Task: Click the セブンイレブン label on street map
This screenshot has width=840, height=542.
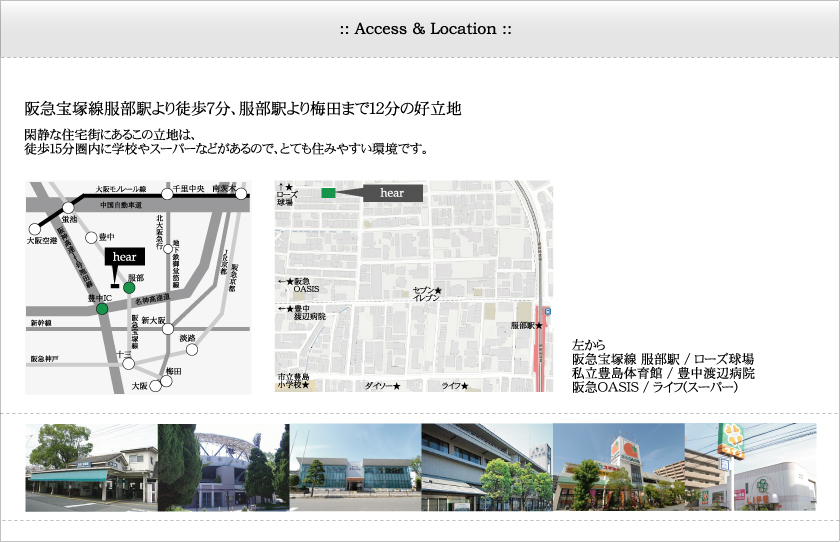Action: click(427, 293)
